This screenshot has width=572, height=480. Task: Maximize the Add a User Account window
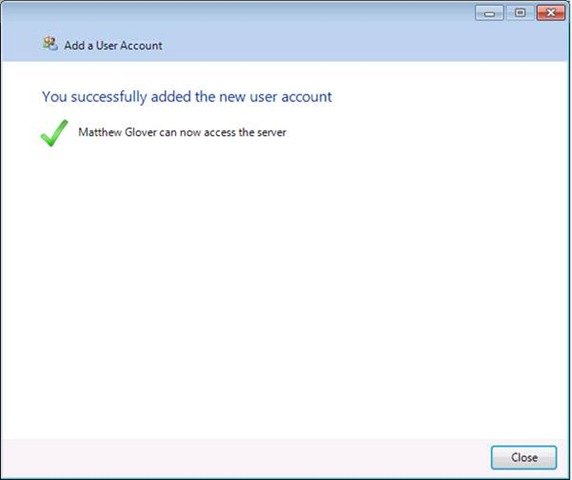(x=520, y=13)
